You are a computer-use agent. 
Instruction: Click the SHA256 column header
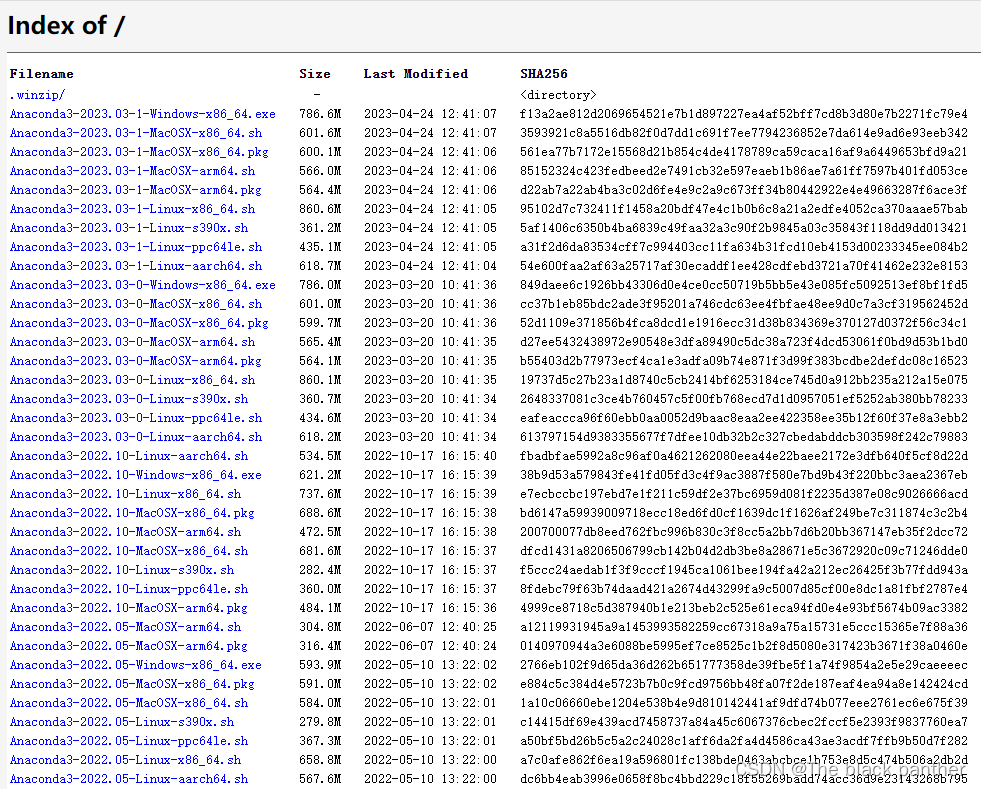tap(544, 74)
